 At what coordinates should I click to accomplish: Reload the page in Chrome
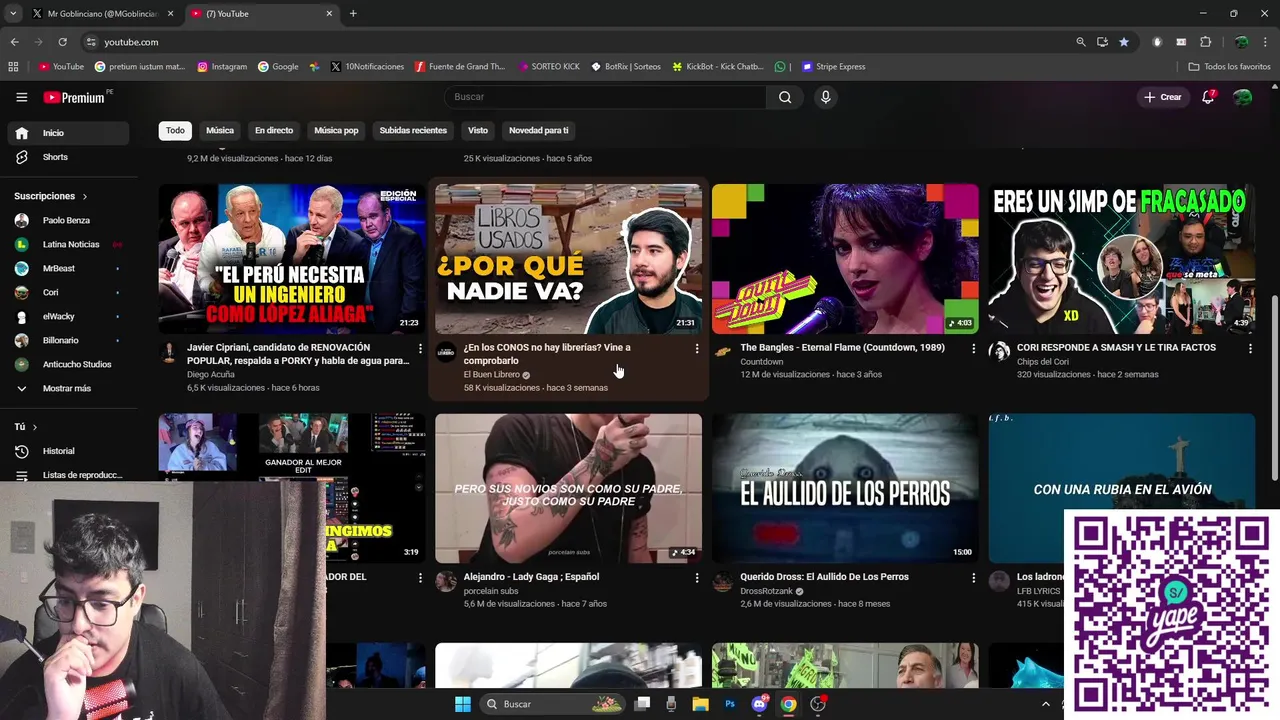pyautogui.click(x=62, y=42)
